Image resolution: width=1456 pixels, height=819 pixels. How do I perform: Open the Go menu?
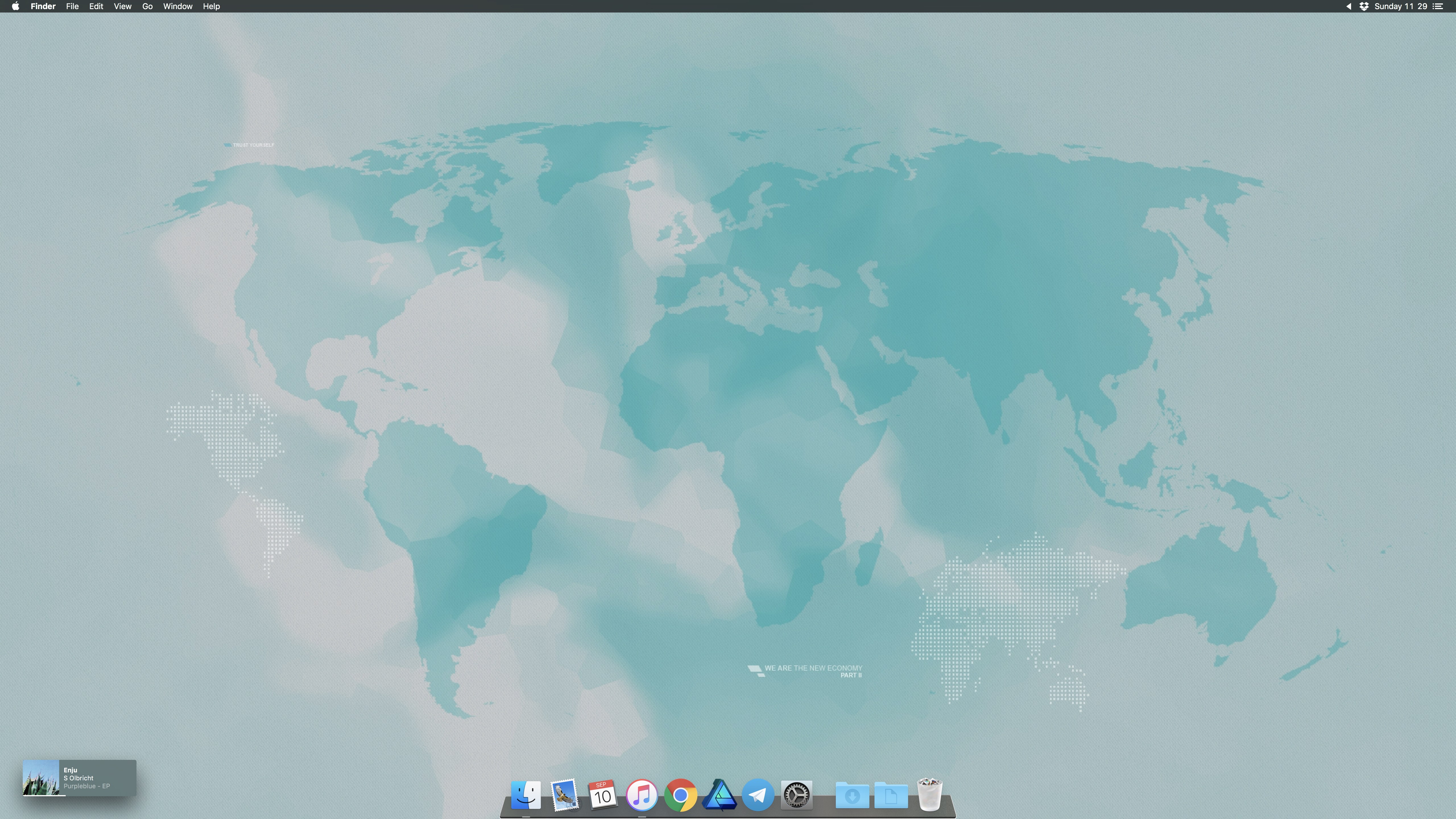pos(147,6)
